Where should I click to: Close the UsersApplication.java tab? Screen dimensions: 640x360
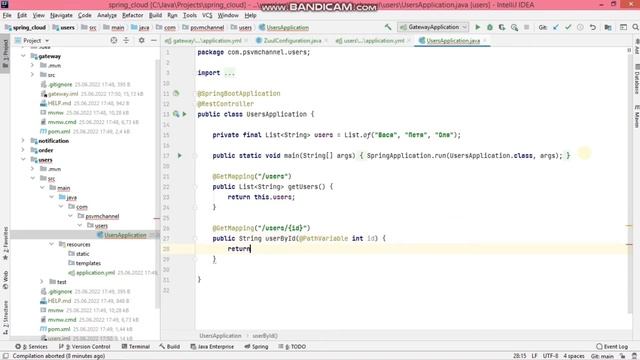[485, 40]
